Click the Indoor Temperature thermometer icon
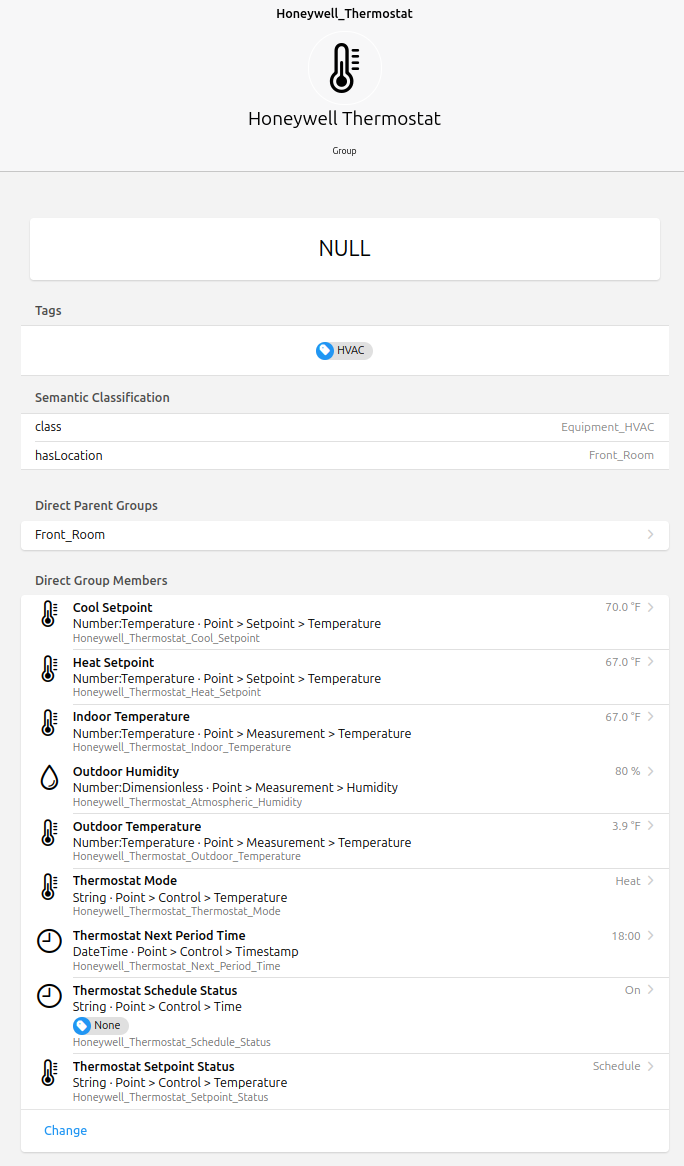Screen dimensions: 684x1166 coord(48,724)
